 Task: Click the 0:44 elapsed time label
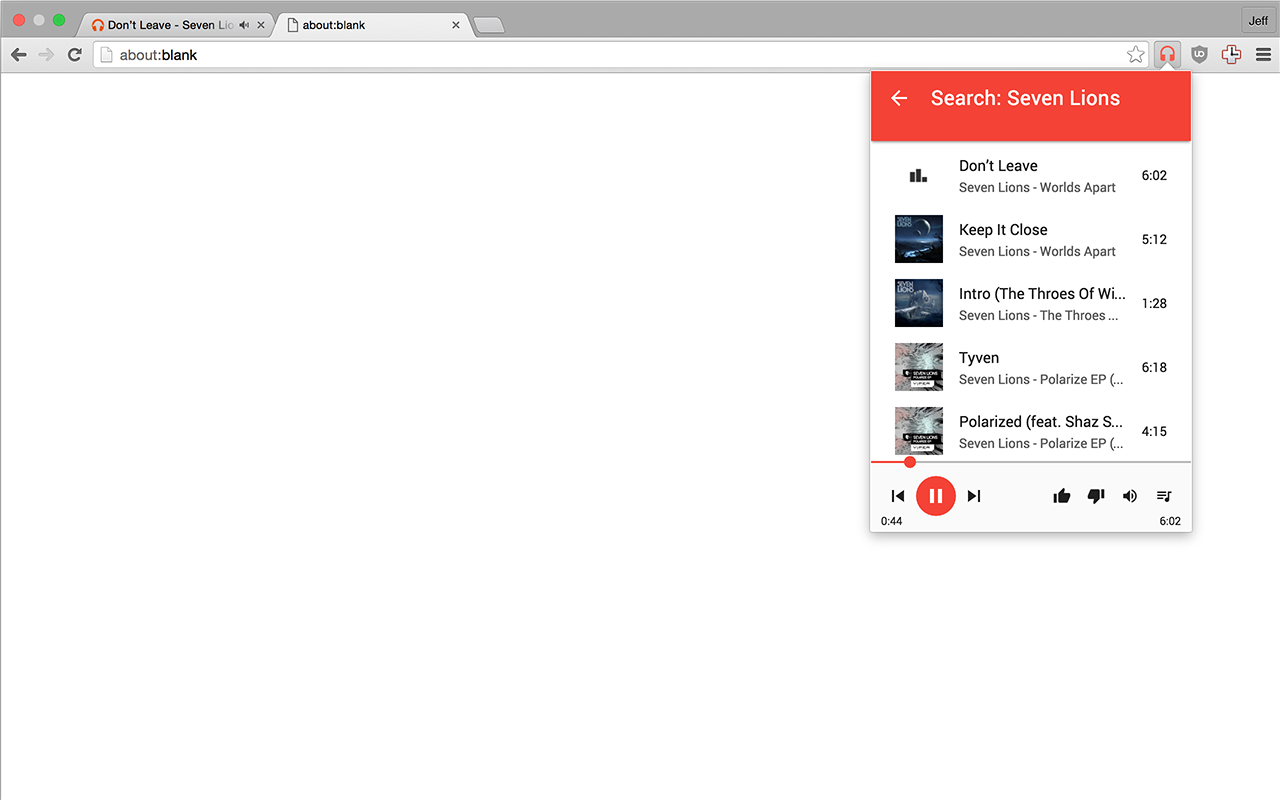click(891, 521)
